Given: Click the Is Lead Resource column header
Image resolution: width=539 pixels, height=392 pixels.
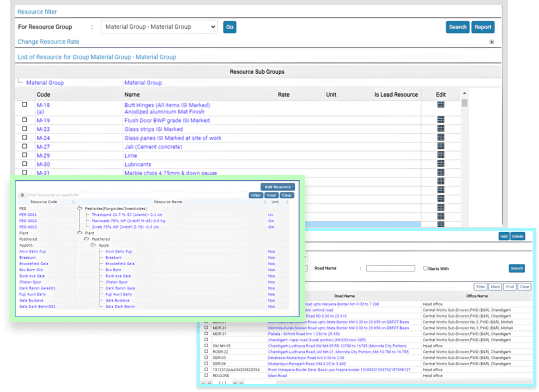Looking at the screenshot, I should click(x=396, y=95).
